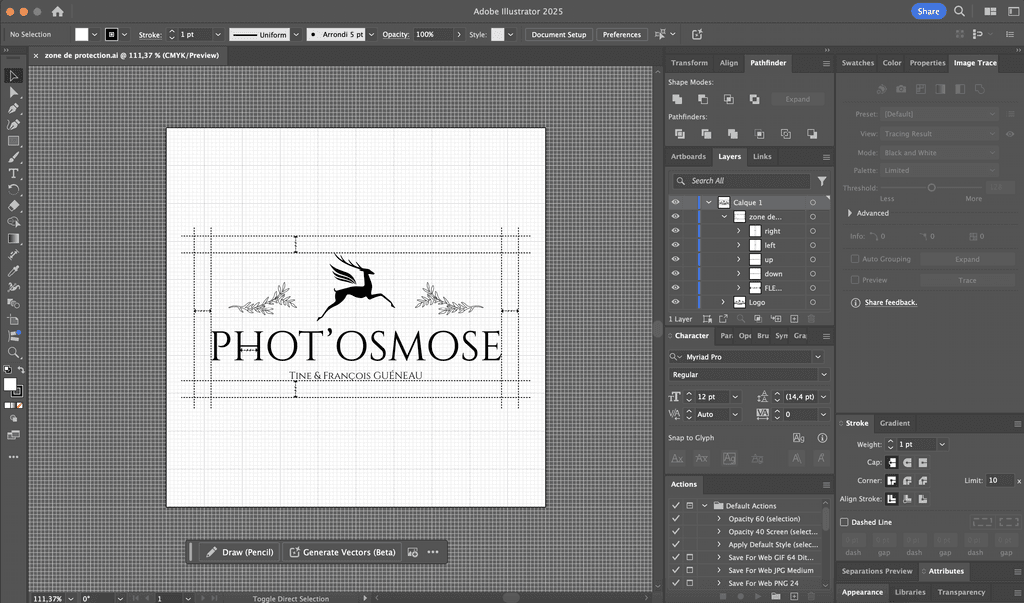The image size is (1024, 603).
Task: Select the Type tool
Action: click(14, 173)
